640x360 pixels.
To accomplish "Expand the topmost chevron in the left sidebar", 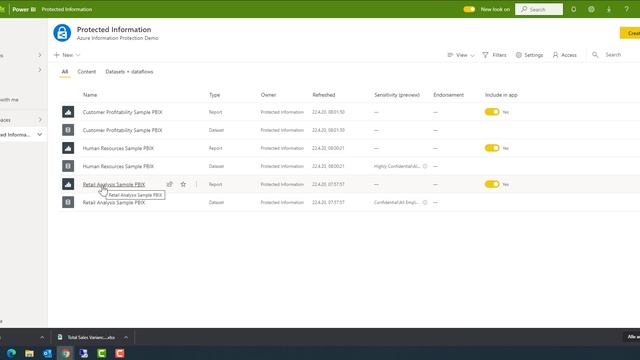I will (40, 55).
